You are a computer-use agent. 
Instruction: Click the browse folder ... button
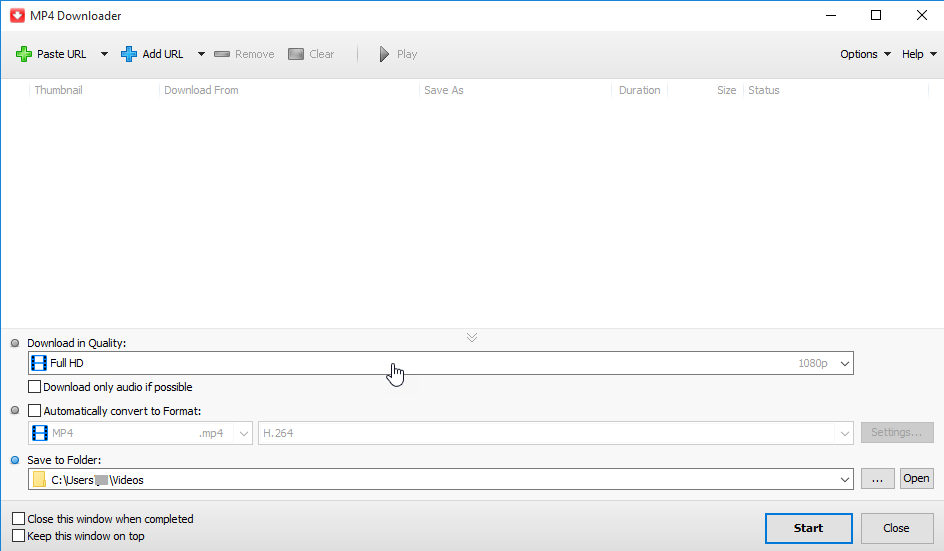(878, 479)
